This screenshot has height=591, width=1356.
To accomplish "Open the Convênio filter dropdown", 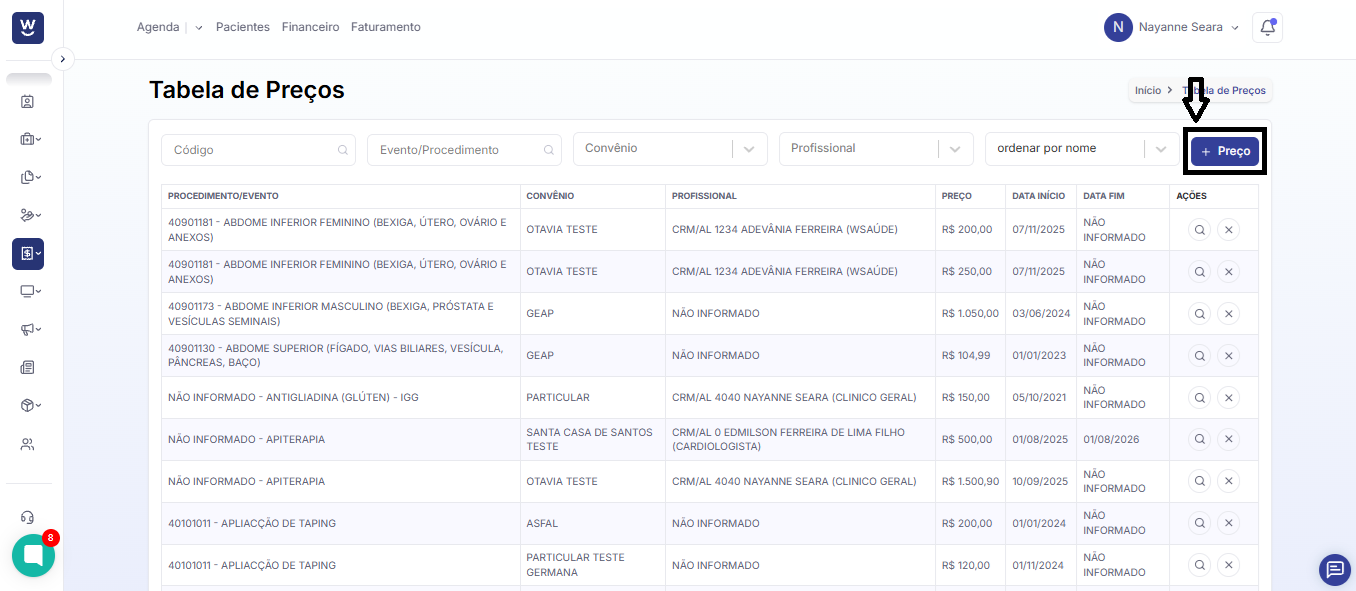I will 670,149.
